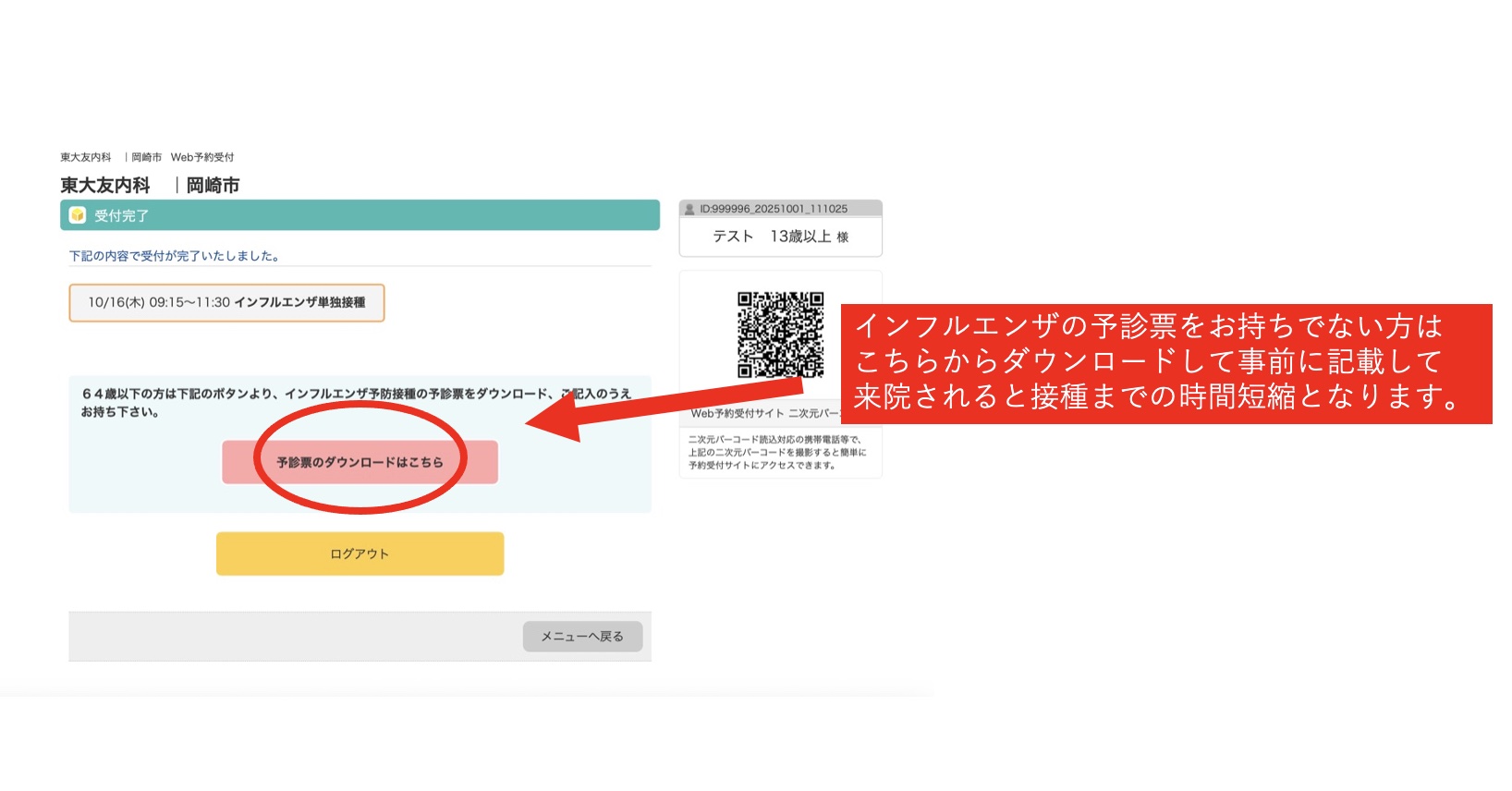Viewport: 1512px width, 791px height.
Task: Click the 受付完了 banner title text
Action: tap(121, 215)
